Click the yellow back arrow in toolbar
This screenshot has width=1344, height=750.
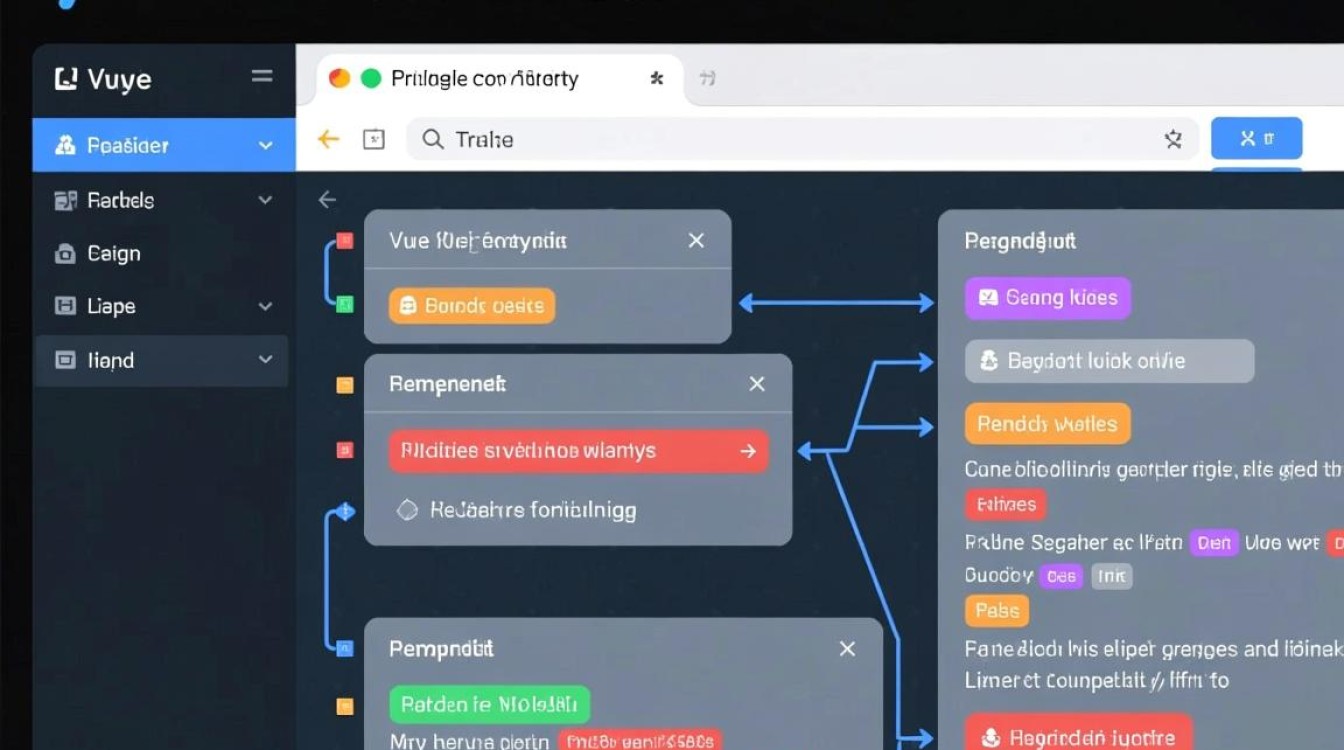[328, 139]
